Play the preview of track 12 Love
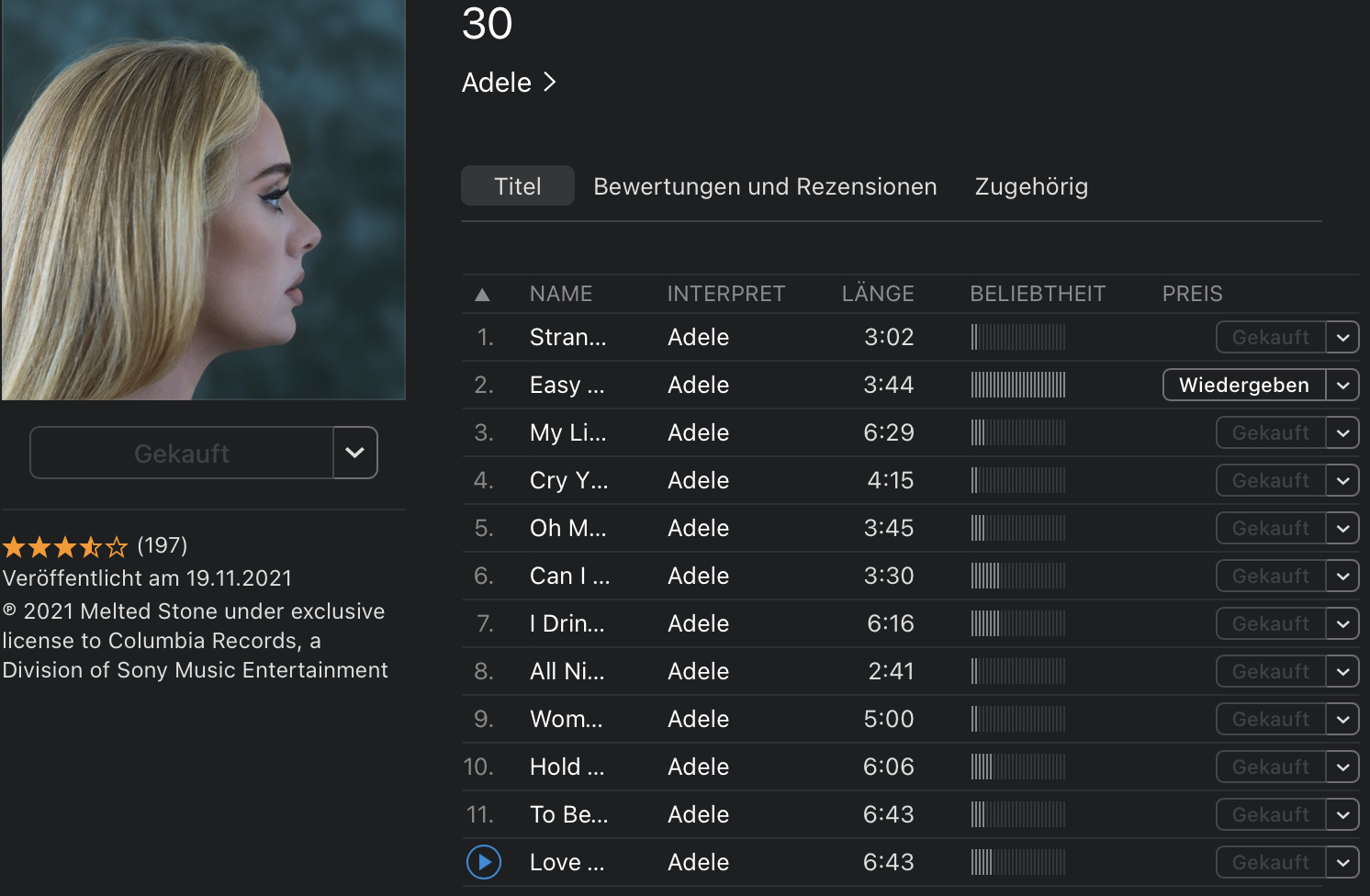 tap(484, 862)
